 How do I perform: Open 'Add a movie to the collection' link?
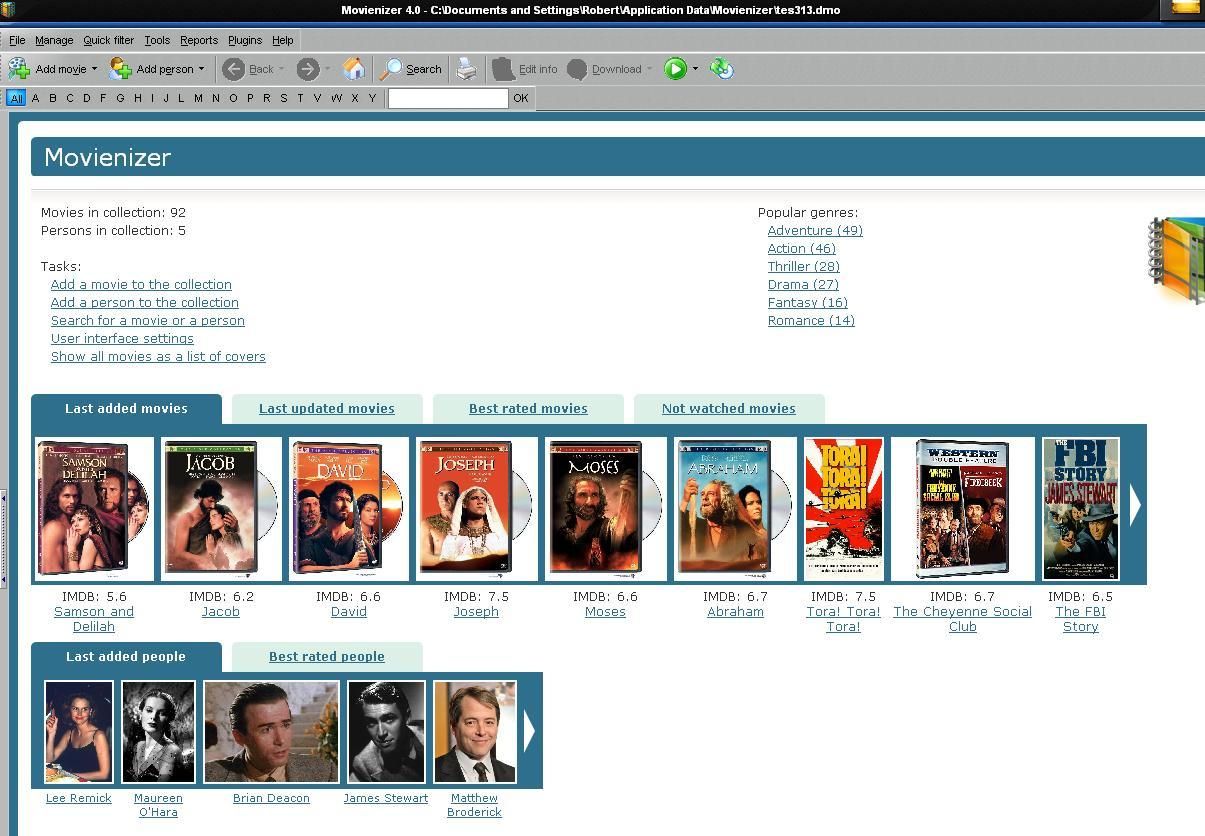[141, 285]
